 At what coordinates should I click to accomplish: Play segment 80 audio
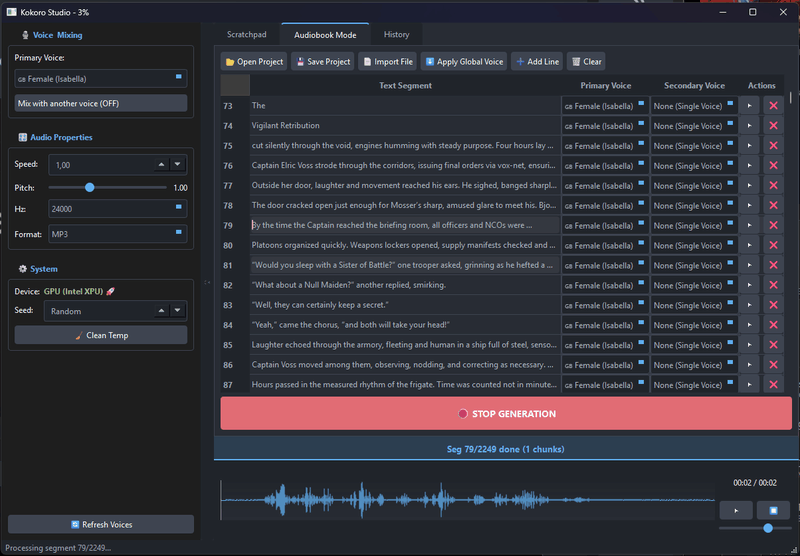pyautogui.click(x=749, y=245)
